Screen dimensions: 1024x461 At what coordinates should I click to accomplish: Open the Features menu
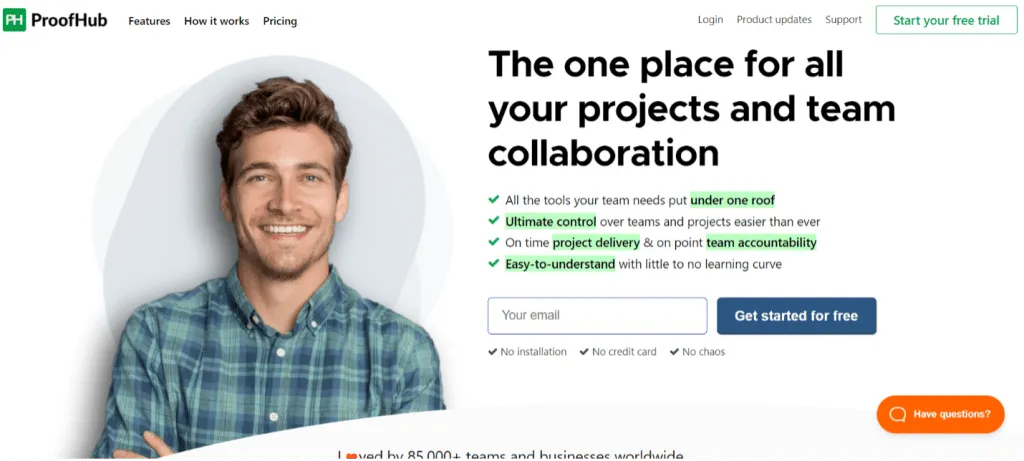(x=149, y=21)
